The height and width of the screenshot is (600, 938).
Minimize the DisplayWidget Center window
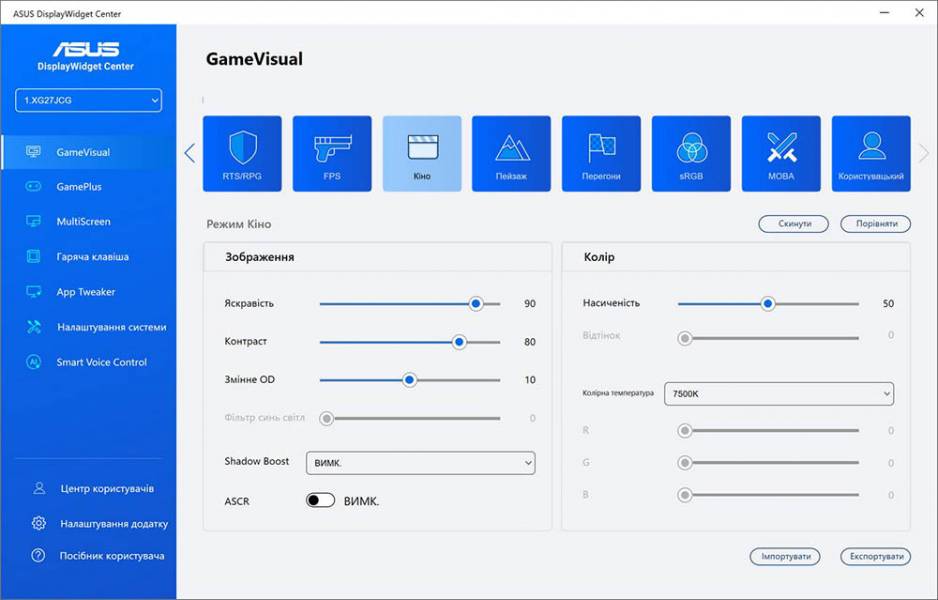pos(884,13)
